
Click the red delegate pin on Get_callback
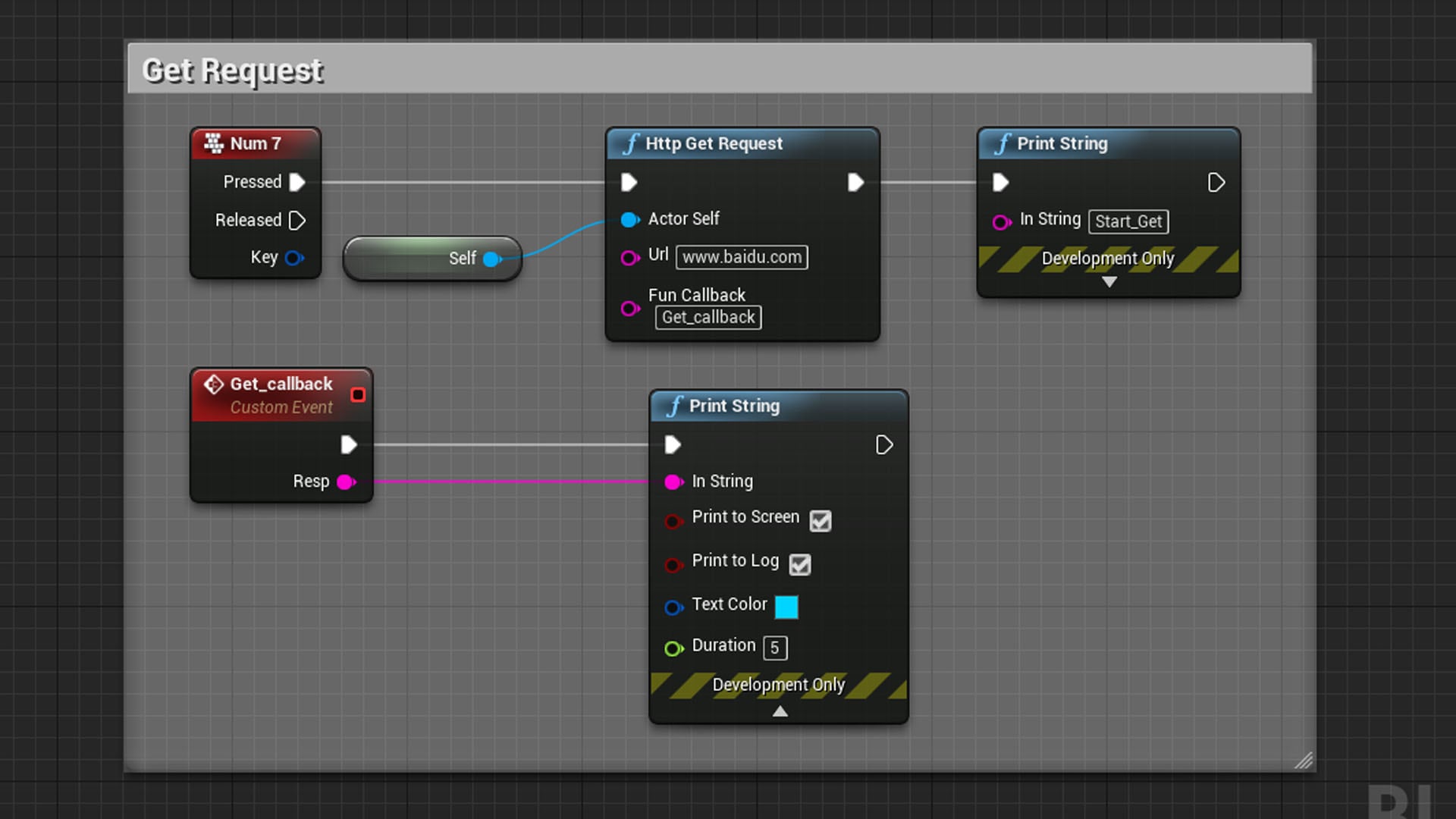358,394
